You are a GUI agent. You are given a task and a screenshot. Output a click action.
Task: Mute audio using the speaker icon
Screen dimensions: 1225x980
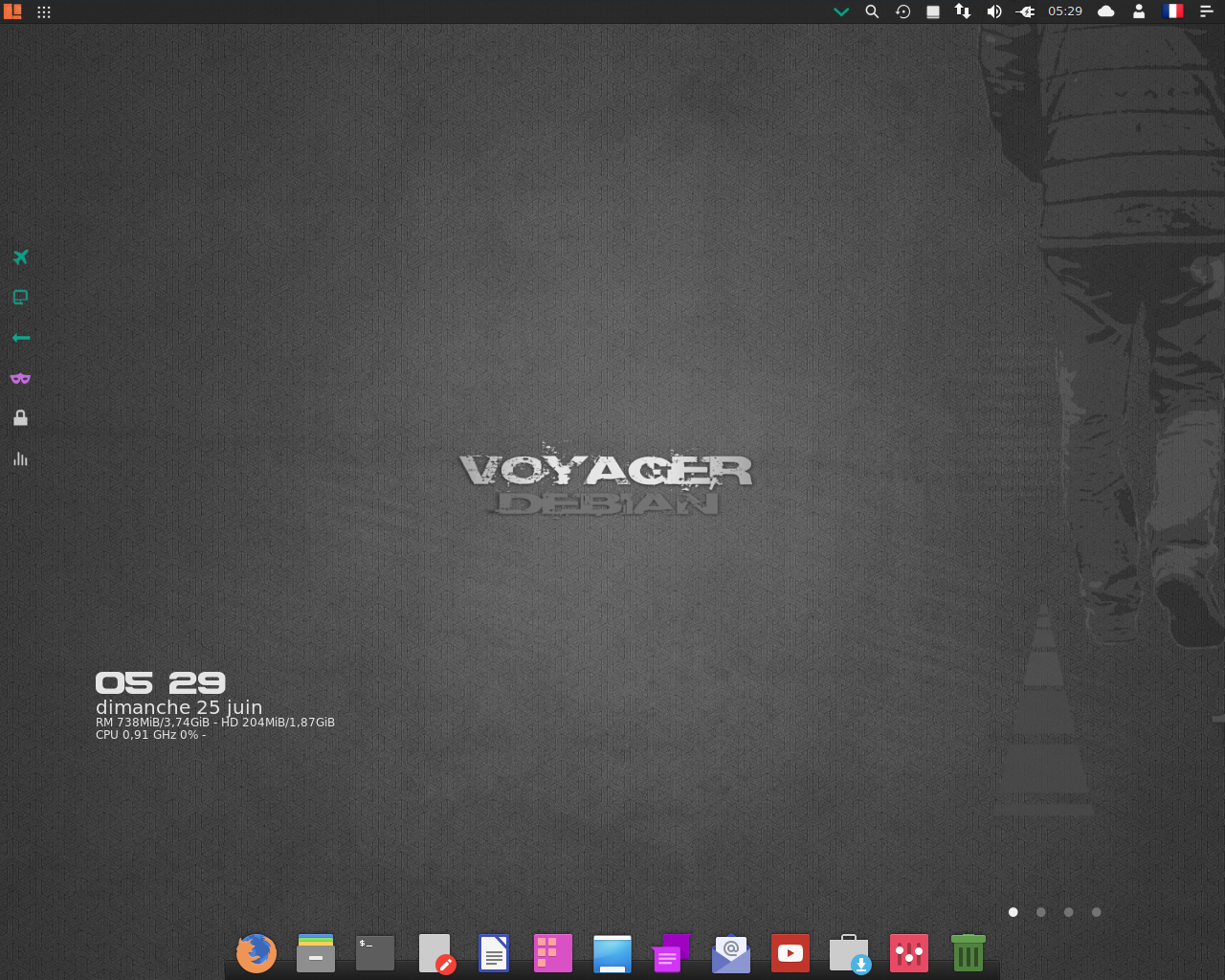tap(994, 11)
